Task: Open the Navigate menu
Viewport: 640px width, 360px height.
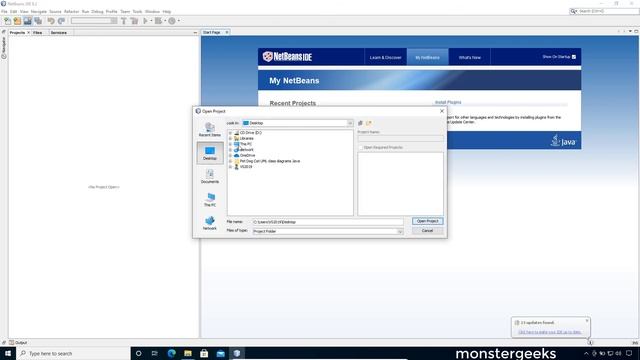Action: [39, 11]
